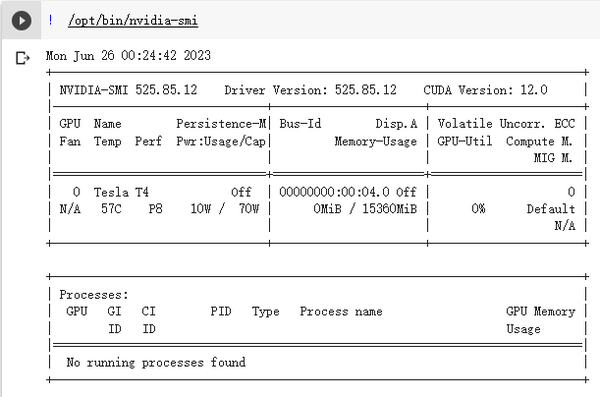Click the Tesla T4 GPU name

(121, 192)
